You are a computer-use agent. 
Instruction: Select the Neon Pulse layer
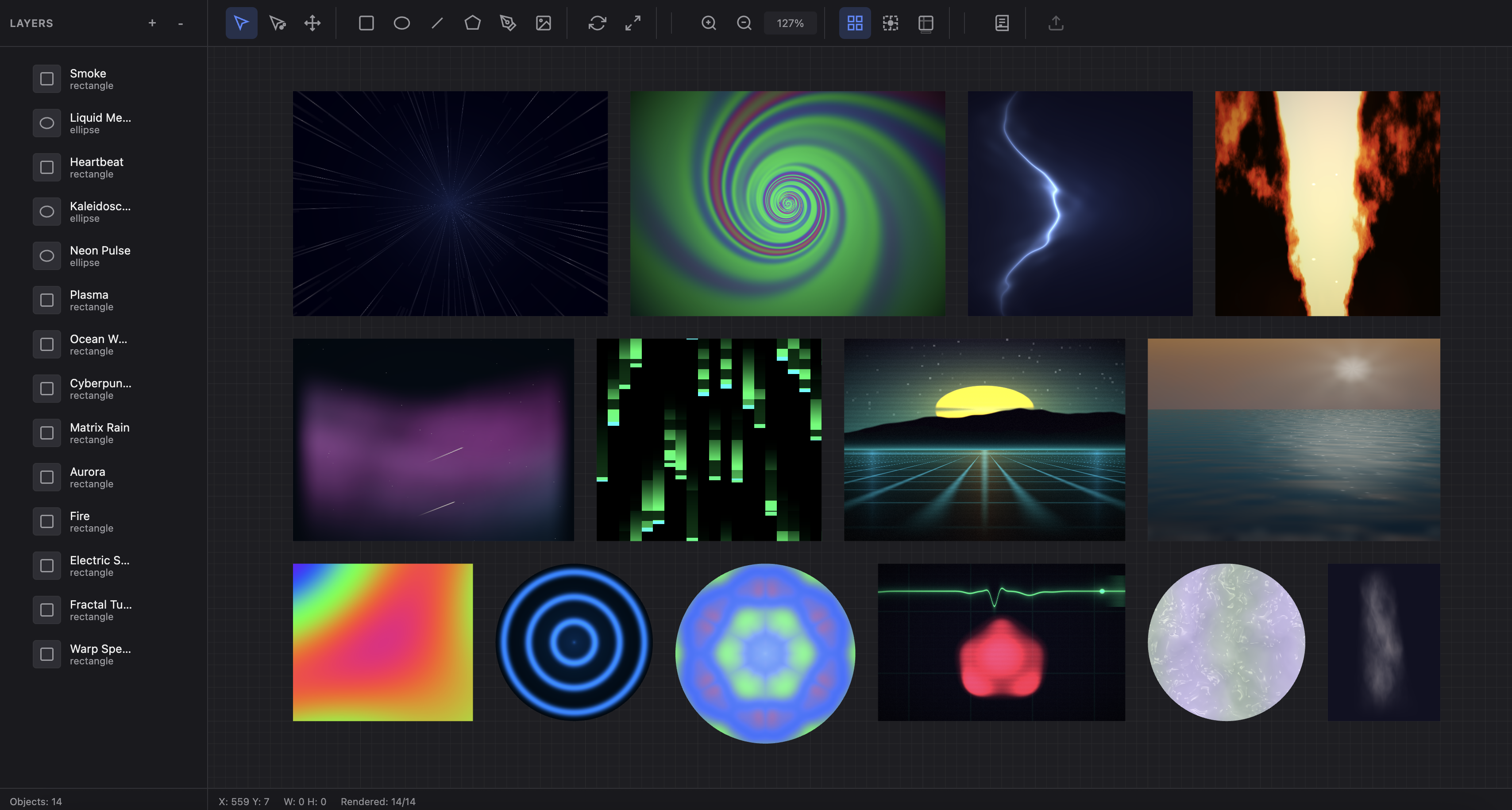click(x=100, y=256)
